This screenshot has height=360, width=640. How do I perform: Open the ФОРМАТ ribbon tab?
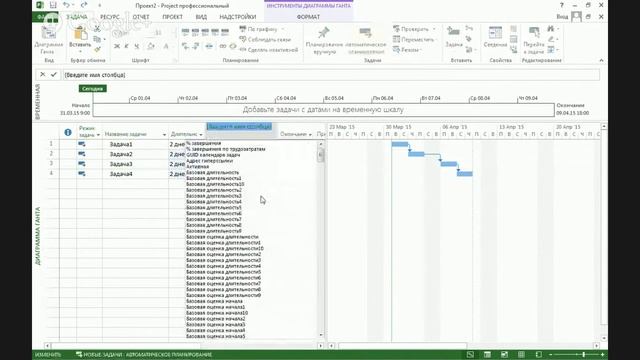pos(308,17)
